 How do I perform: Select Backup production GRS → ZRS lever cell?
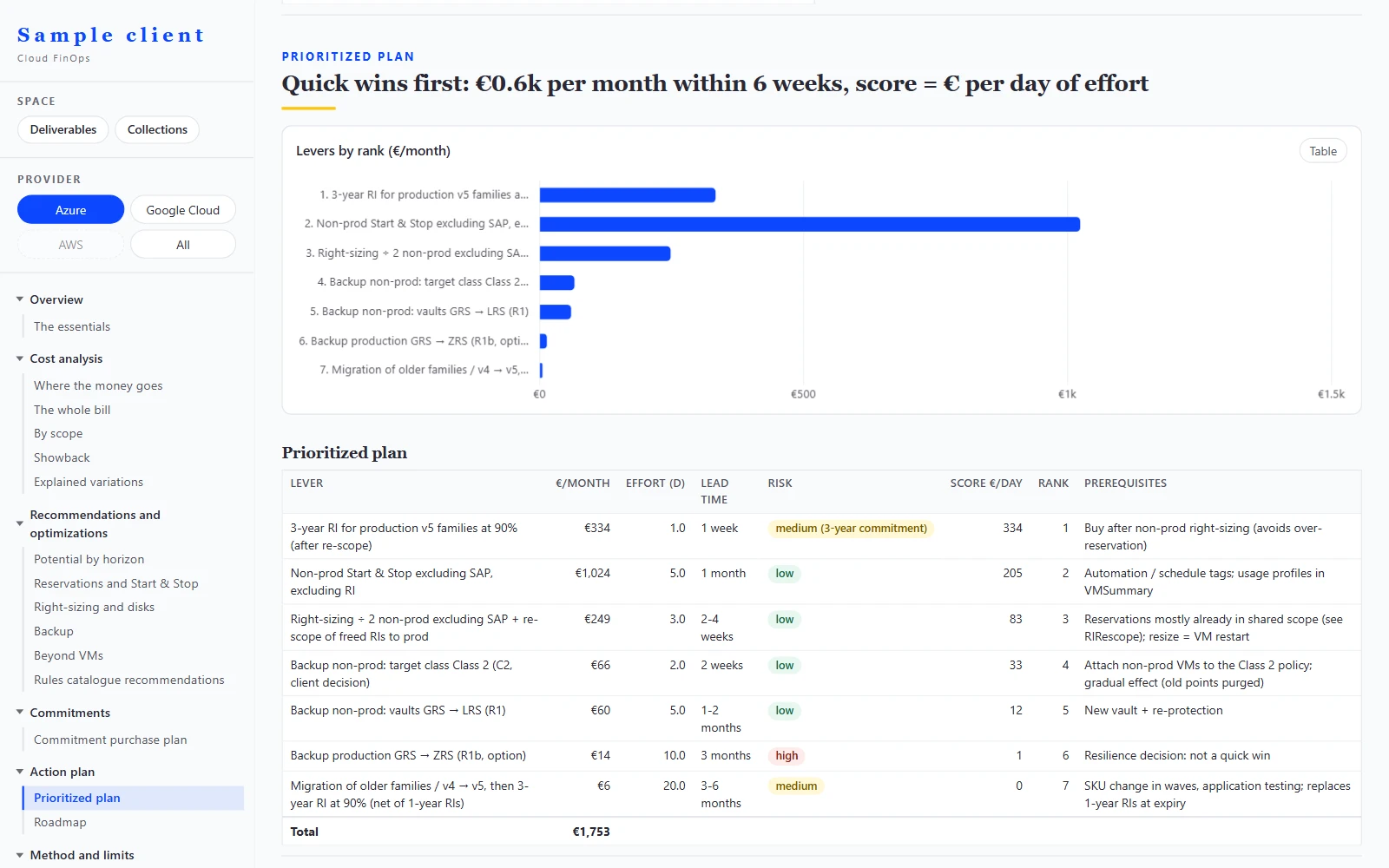(408, 755)
